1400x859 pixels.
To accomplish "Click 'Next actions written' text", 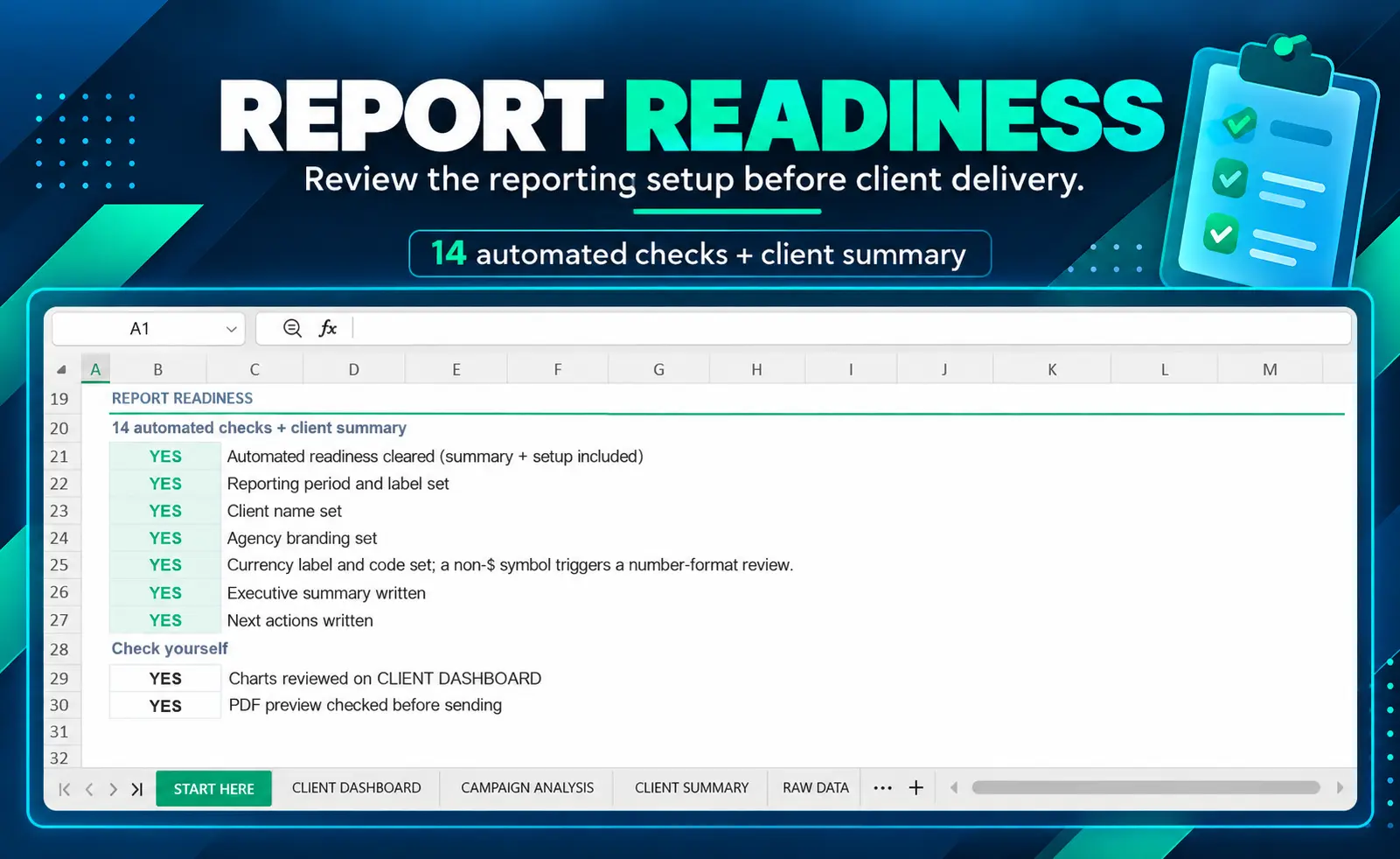I will pos(300,620).
